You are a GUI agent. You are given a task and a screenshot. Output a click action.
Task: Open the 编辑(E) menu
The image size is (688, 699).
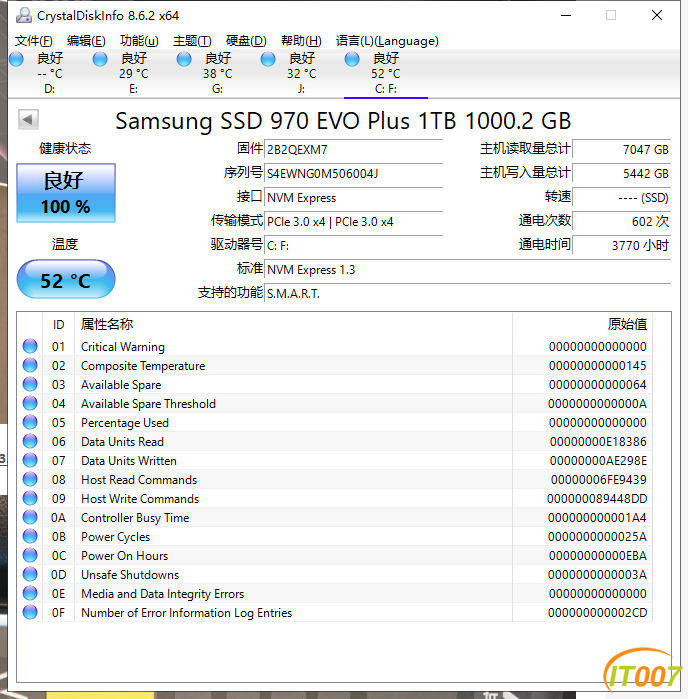(x=86, y=41)
